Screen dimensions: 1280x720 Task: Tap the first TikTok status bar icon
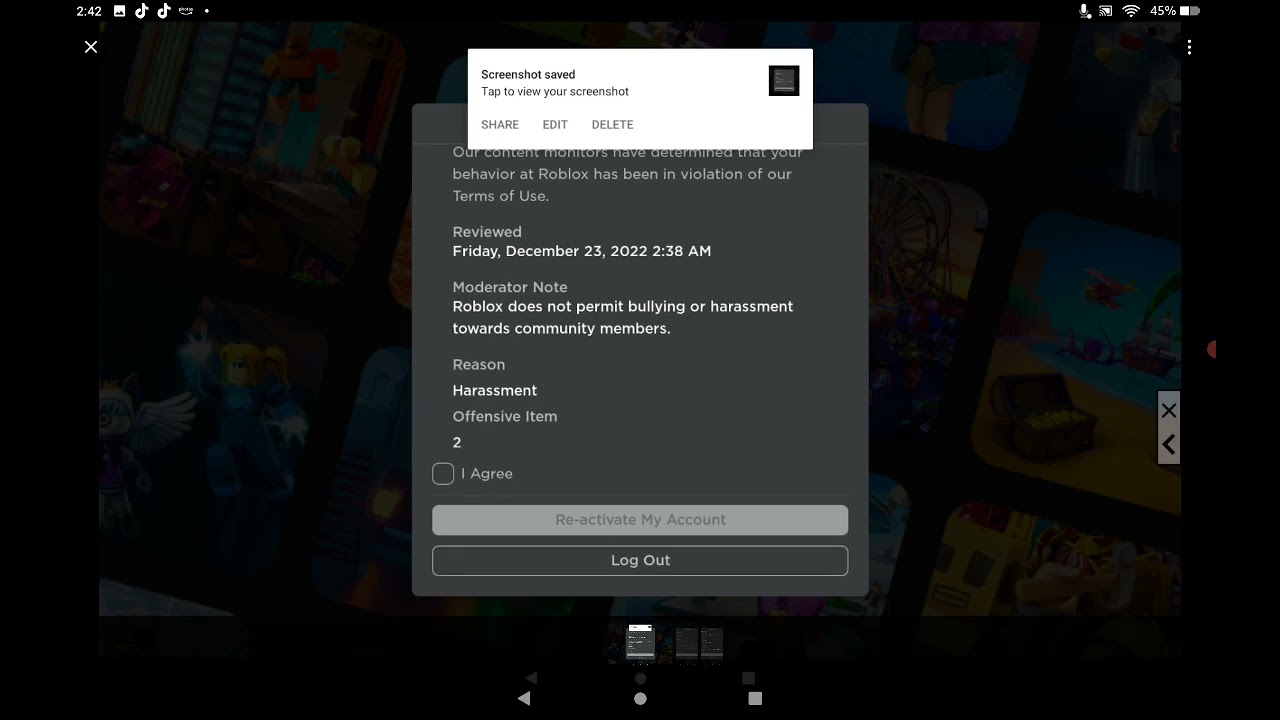coord(141,11)
